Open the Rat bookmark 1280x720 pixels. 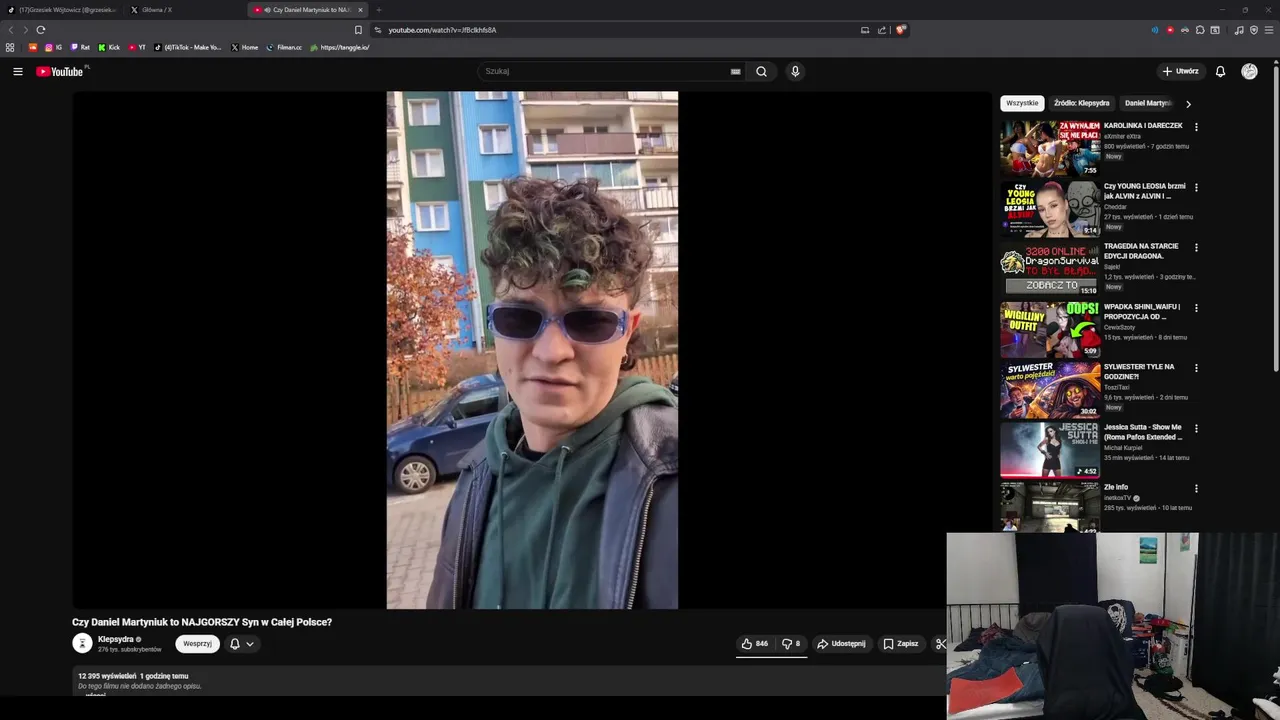click(80, 47)
